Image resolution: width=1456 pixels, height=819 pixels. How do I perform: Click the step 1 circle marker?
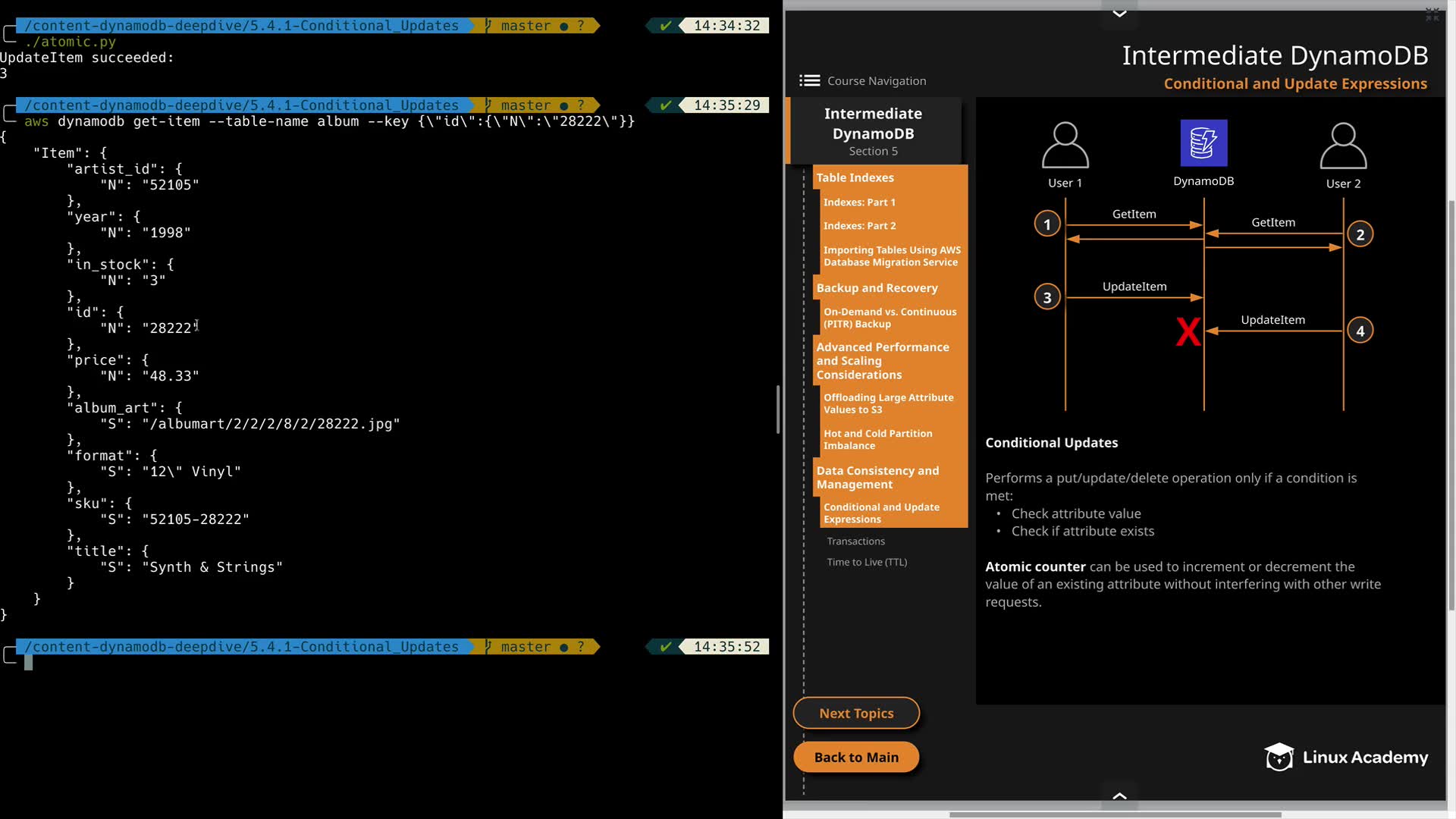[x=1046, y=224]
